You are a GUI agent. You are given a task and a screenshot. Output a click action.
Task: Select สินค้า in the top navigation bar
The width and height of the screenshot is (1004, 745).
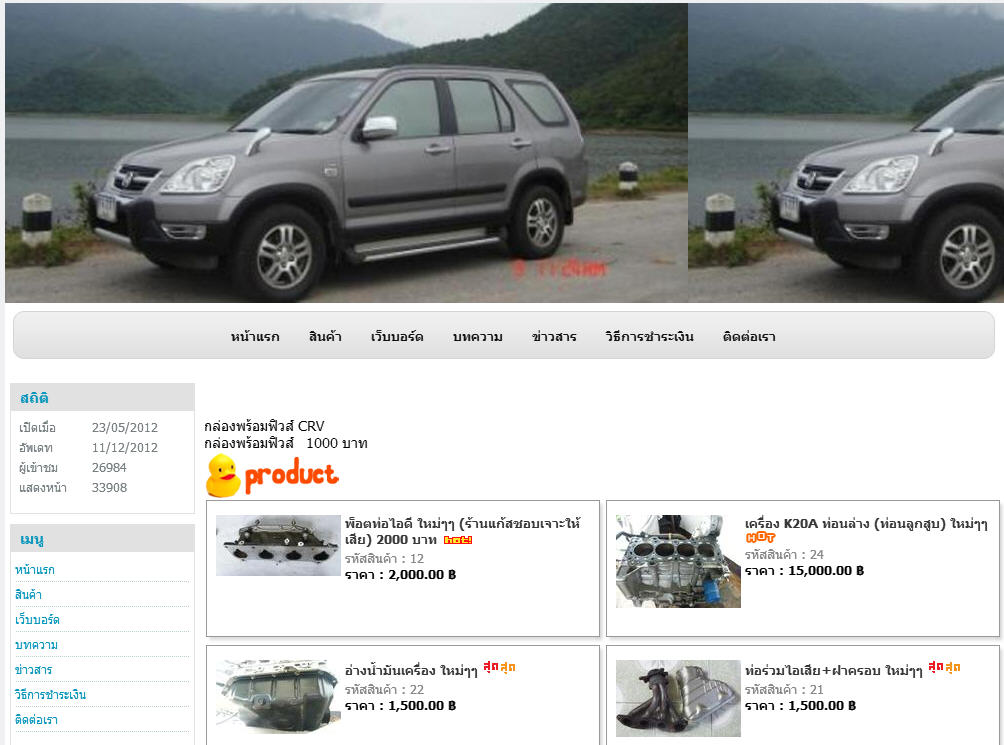(x=325, y=337)
